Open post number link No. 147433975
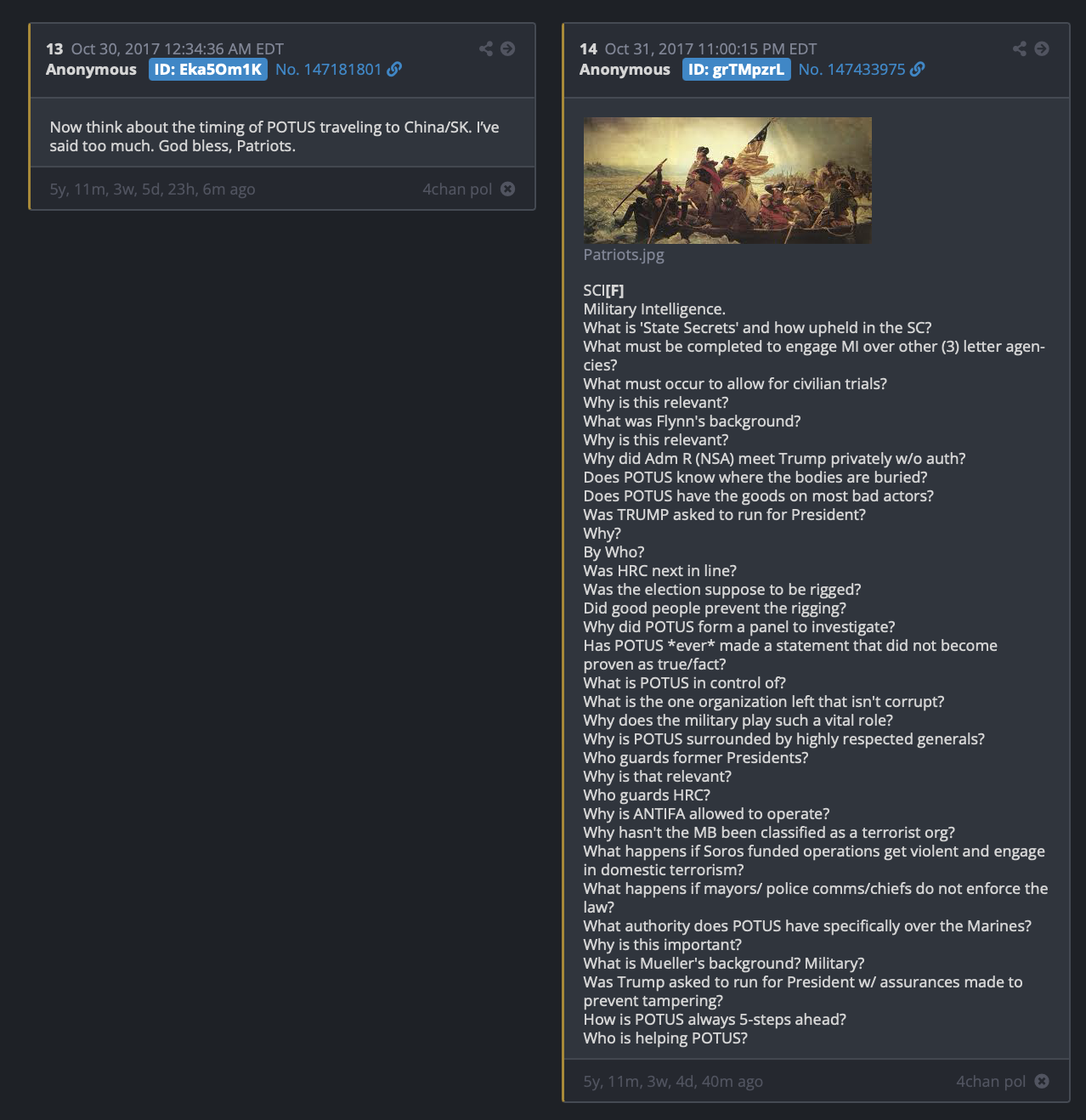The height and width of the screenshot is (1120, 1086). 851,69
